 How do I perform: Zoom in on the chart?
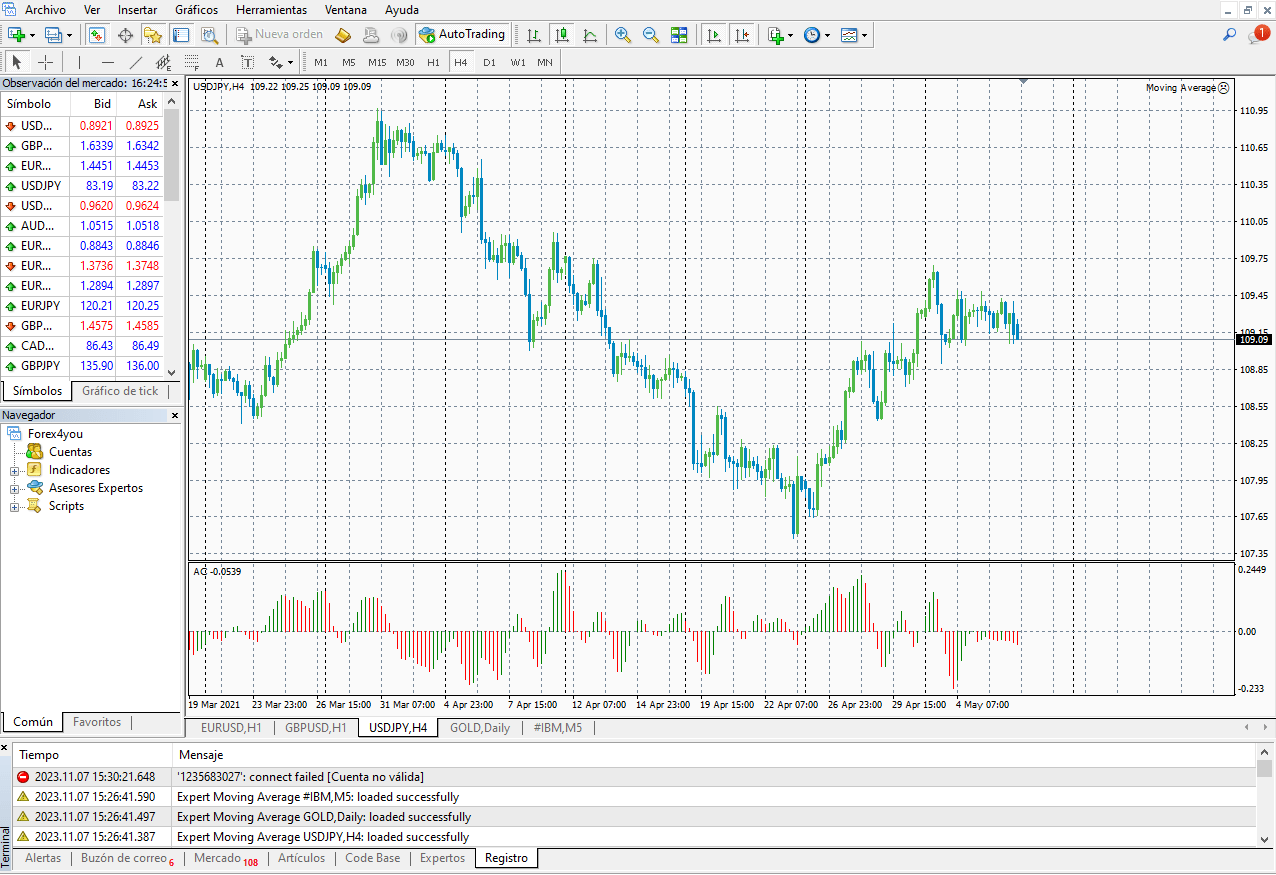click(x=623, y=35)
